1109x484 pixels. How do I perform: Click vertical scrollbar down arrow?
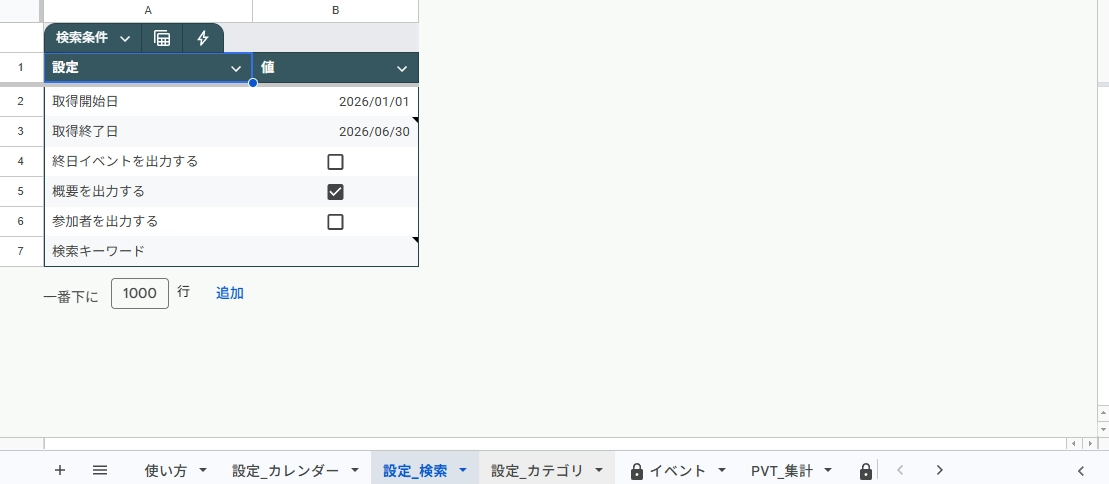1103,430
